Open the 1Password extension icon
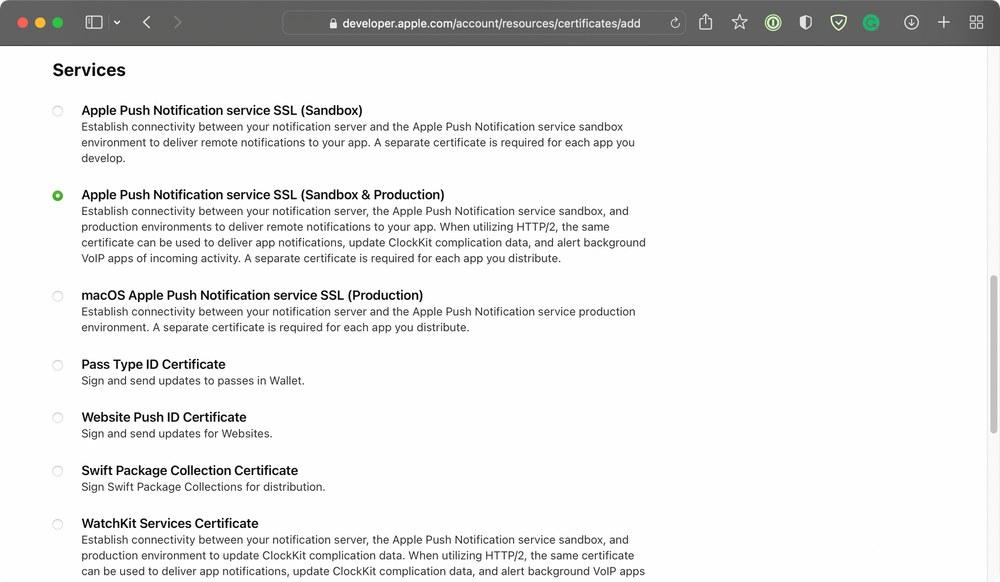This screenshot has width=1000, height=582. (x=773, y=22)
